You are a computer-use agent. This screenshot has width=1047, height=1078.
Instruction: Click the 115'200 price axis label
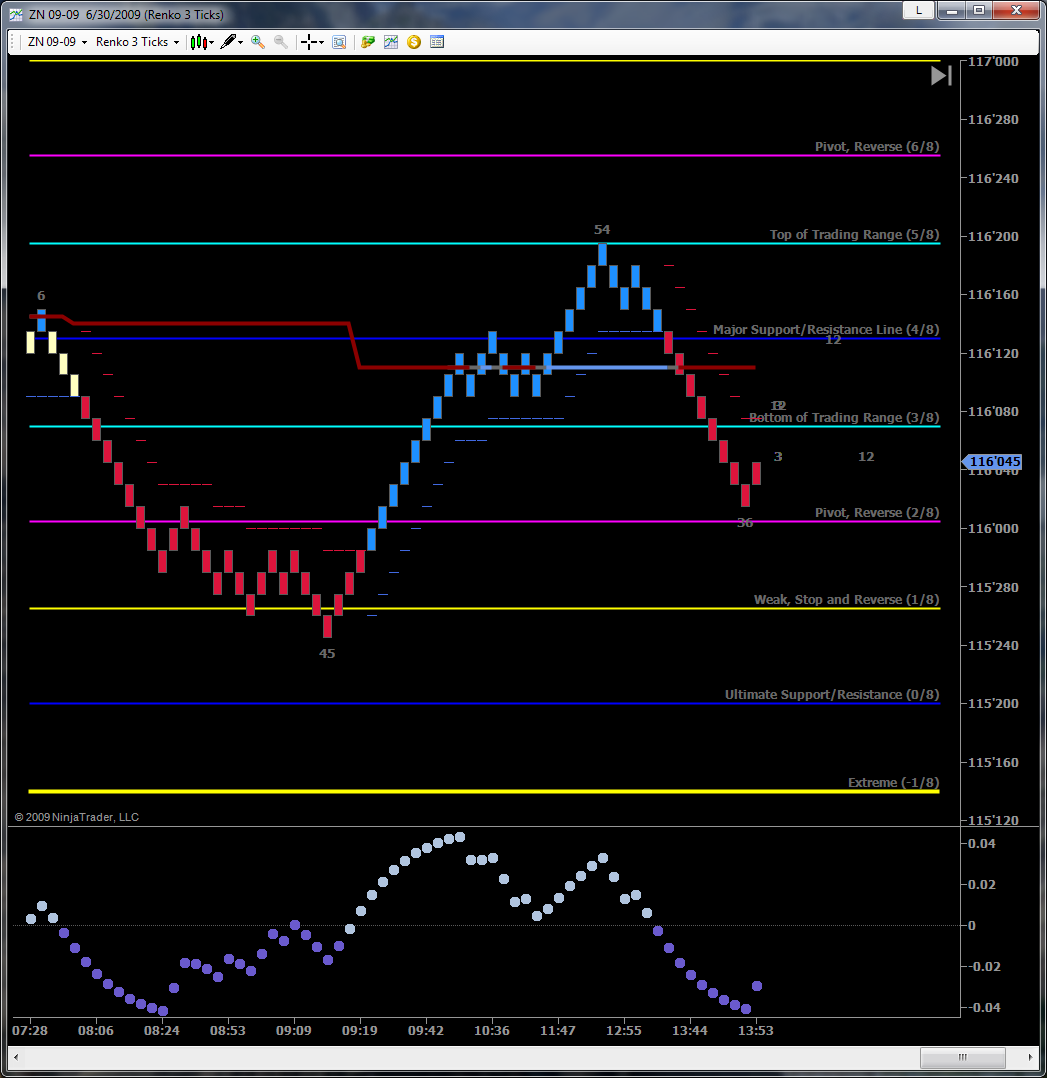point(993,703)
